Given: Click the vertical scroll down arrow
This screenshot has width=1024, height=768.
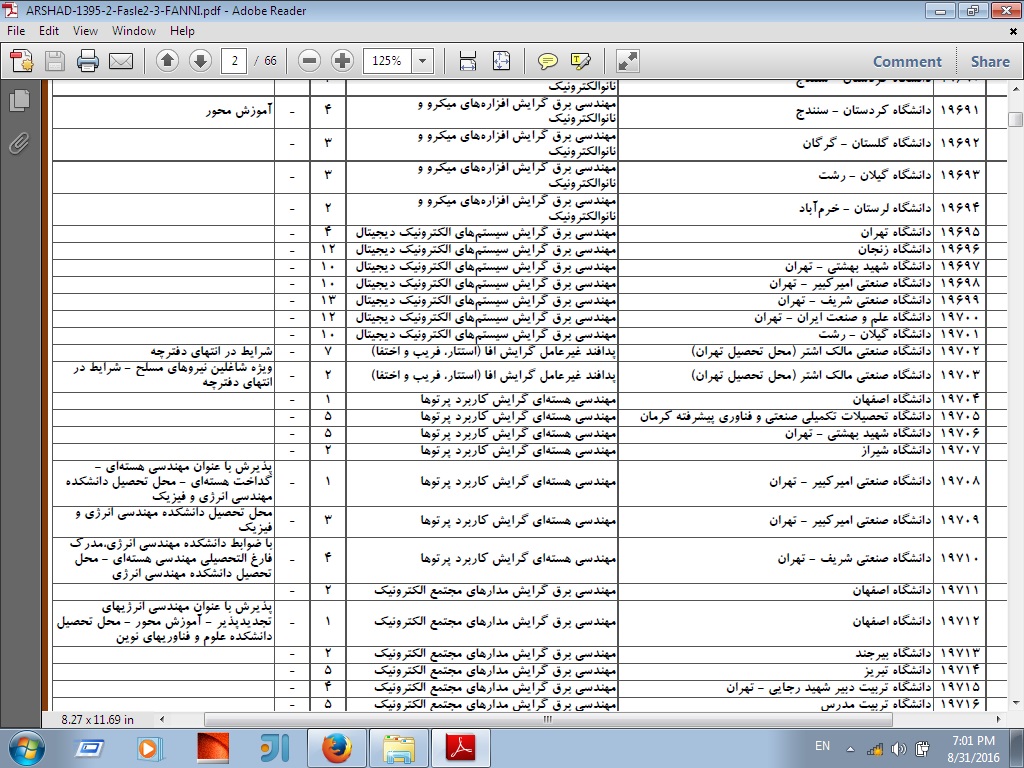Looking at the screenshot, I should [1016, 703].
